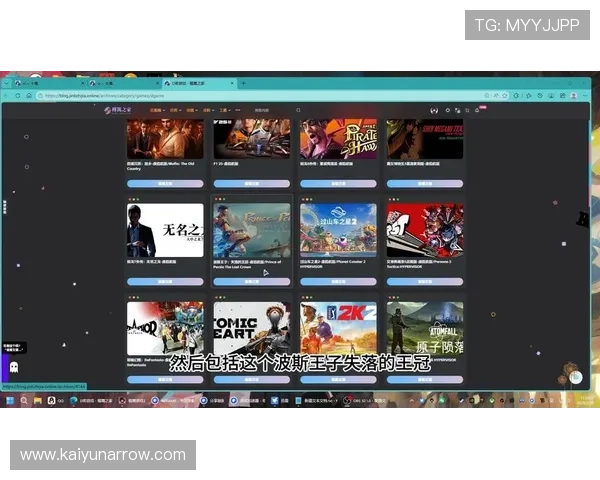
Task: Click the site search magnifier icon
Action: click(x=298, y=110)
